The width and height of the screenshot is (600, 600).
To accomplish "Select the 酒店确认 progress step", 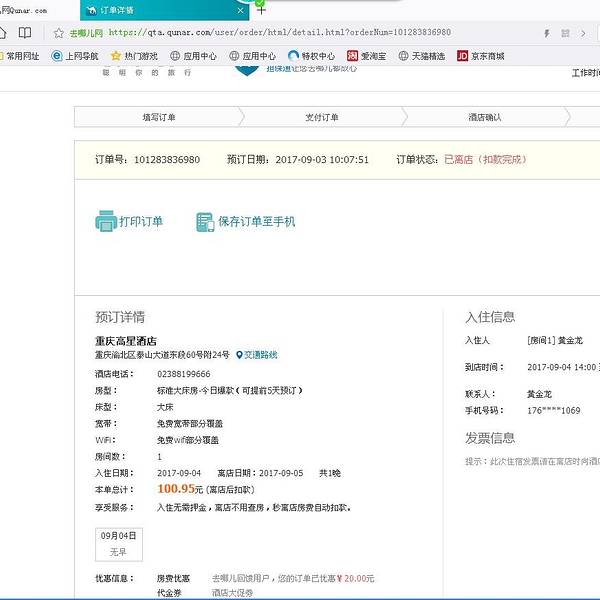I will click(485, 117).
